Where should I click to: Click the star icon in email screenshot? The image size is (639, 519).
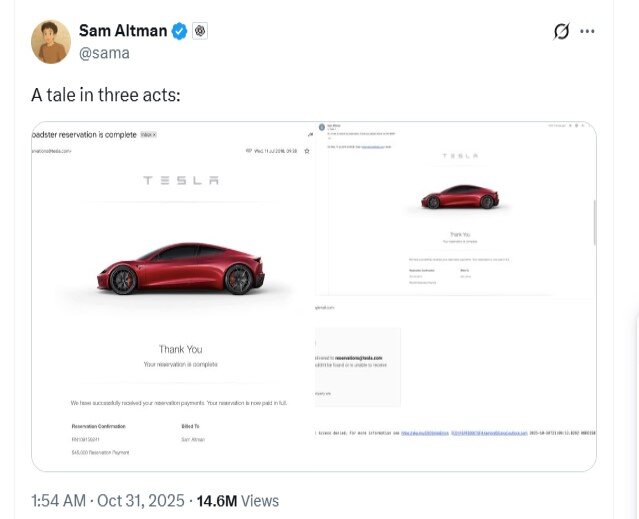[x=307, y=150]
